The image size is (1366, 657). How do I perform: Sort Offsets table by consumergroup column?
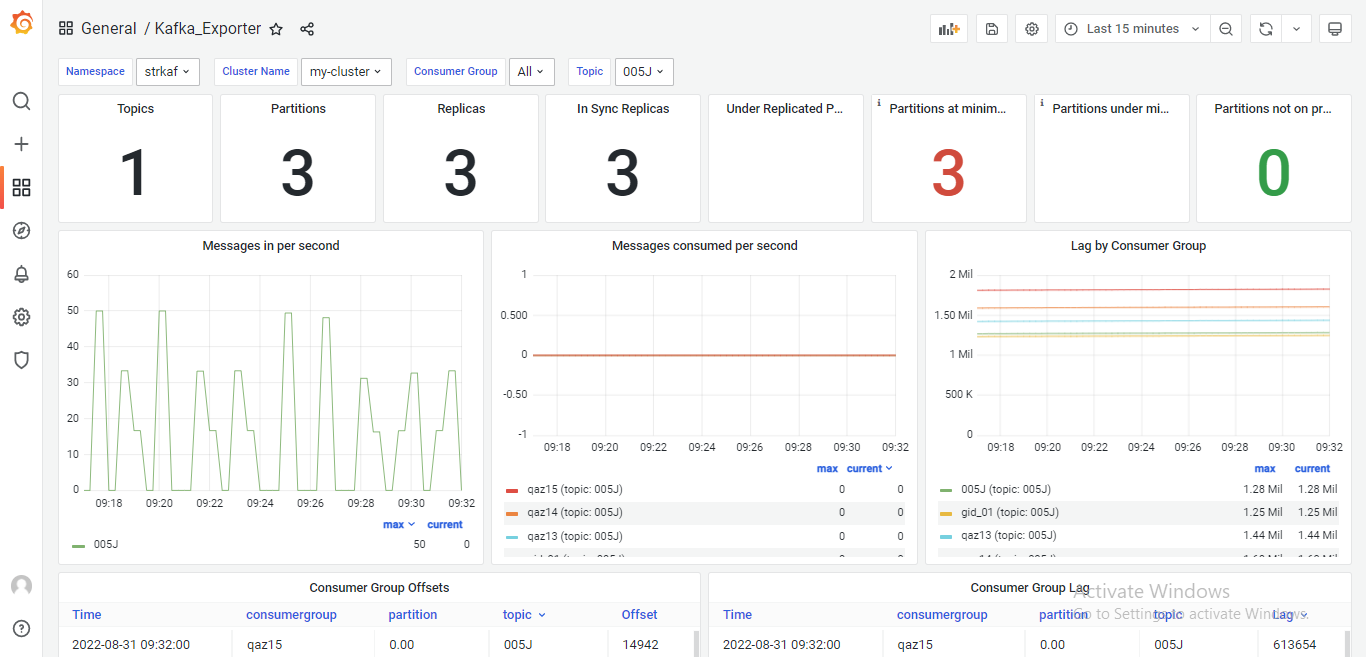(x=291, y=615)
